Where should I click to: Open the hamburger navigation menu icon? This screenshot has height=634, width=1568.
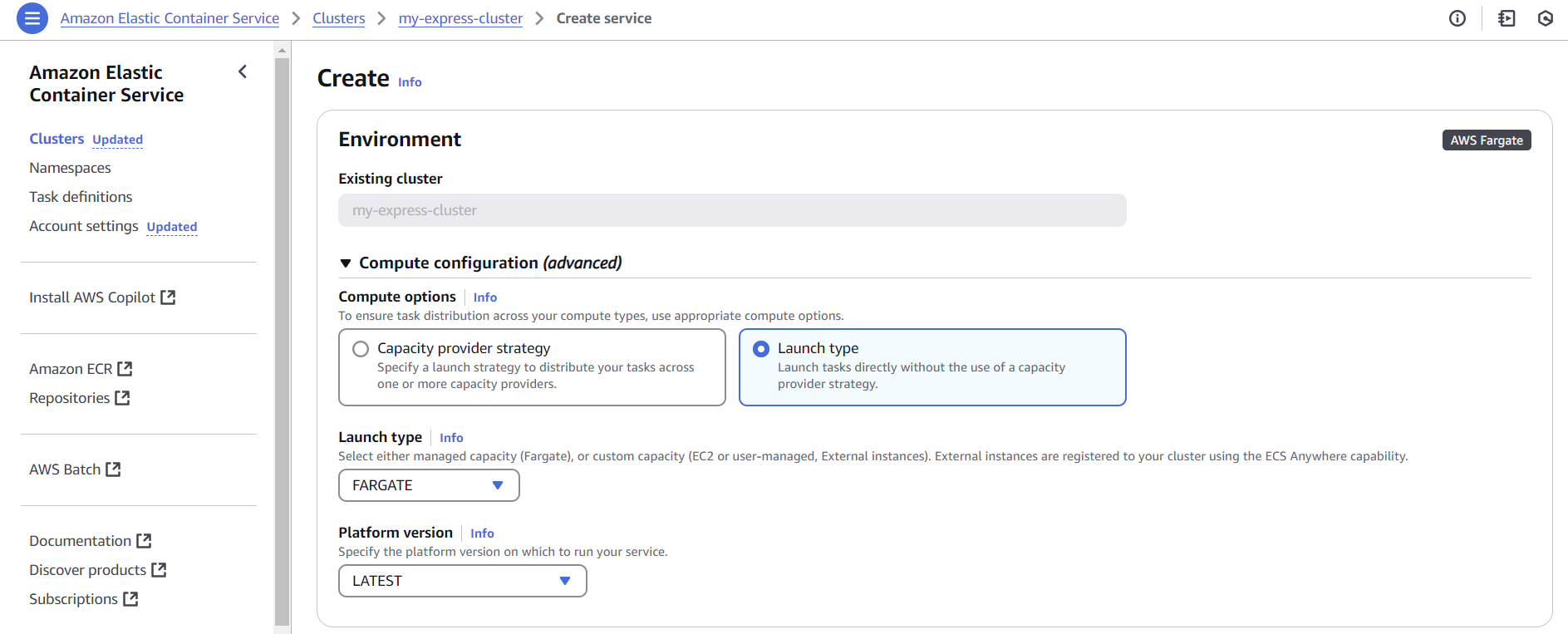[x=32, y=18]
